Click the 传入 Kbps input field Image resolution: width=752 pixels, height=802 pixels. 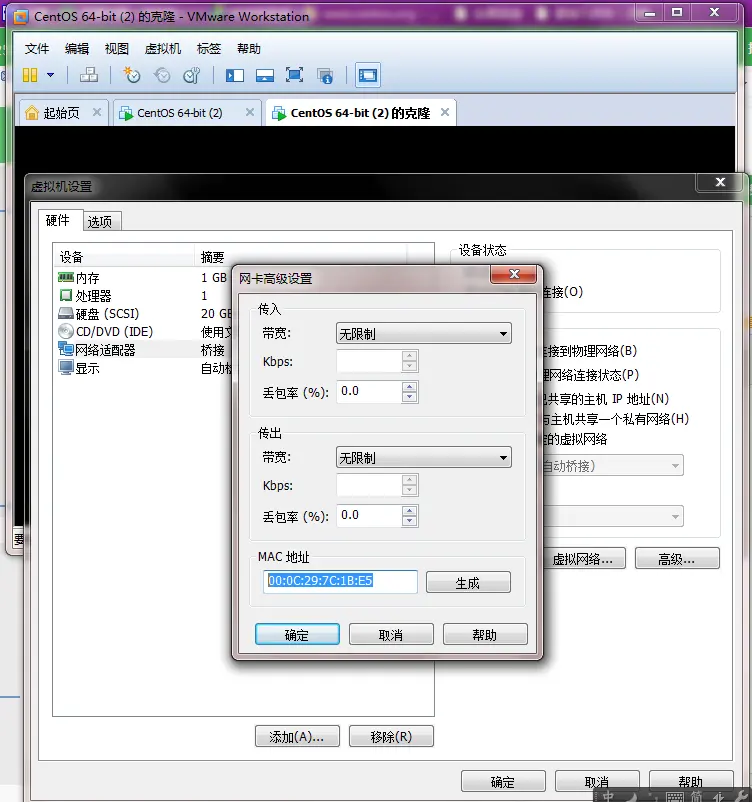(x=369, y=361)
